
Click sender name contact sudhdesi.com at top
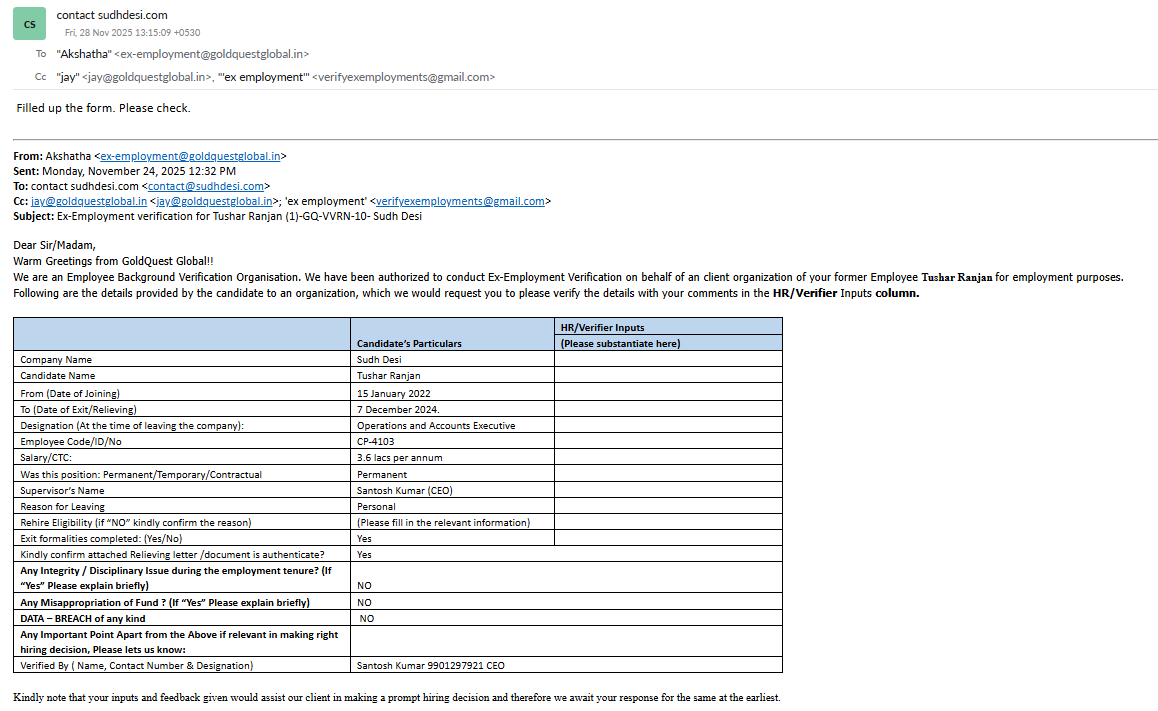point(112,15)
